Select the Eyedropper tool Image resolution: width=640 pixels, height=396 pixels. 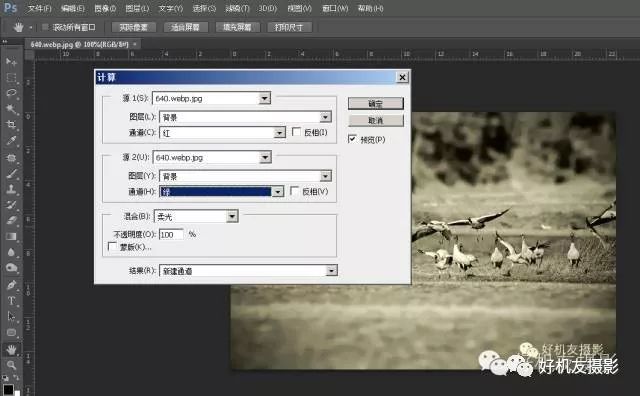coord(11,141)
